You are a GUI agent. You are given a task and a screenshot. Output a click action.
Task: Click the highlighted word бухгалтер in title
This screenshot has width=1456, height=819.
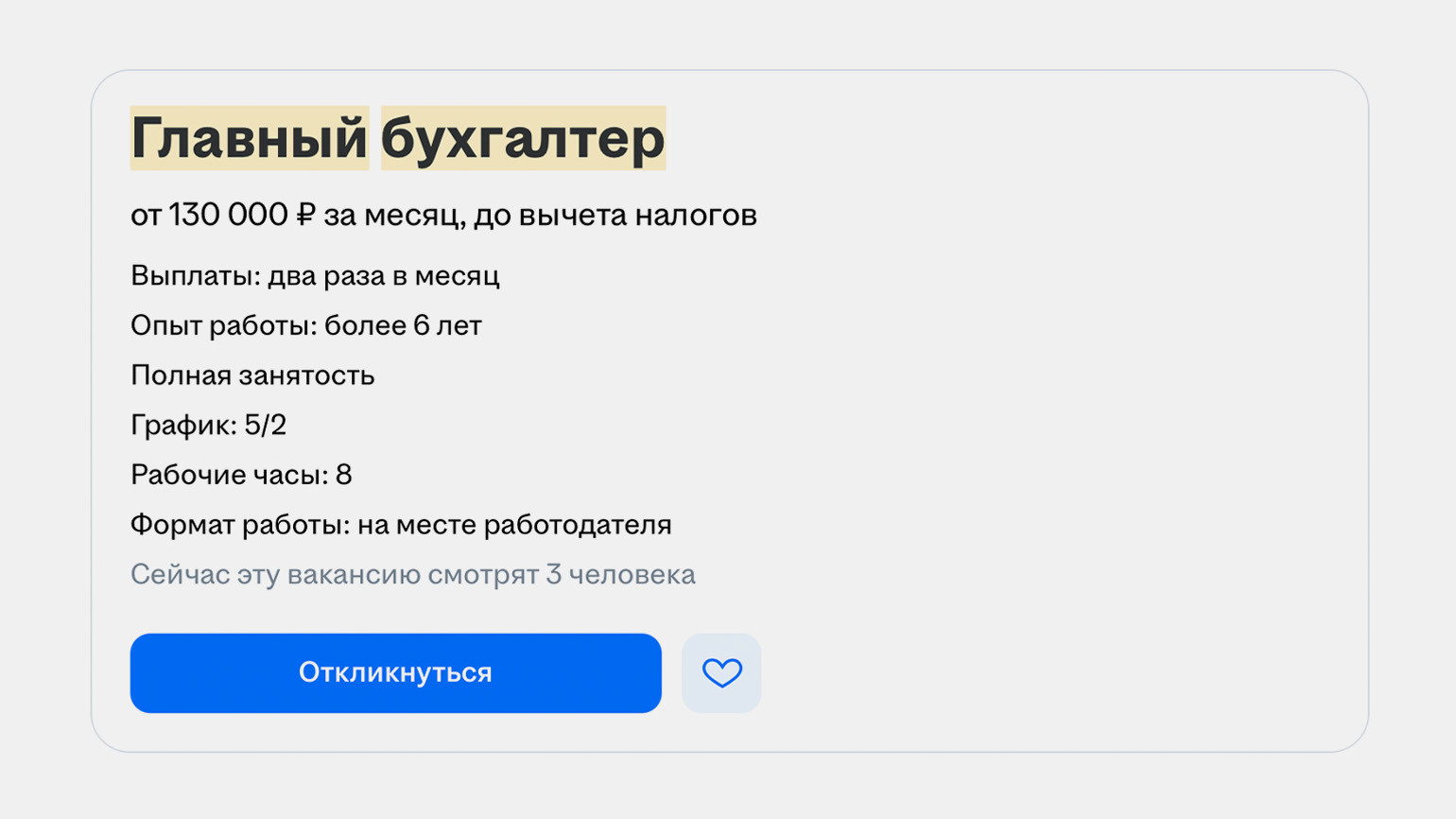click(x=523, y=138)
